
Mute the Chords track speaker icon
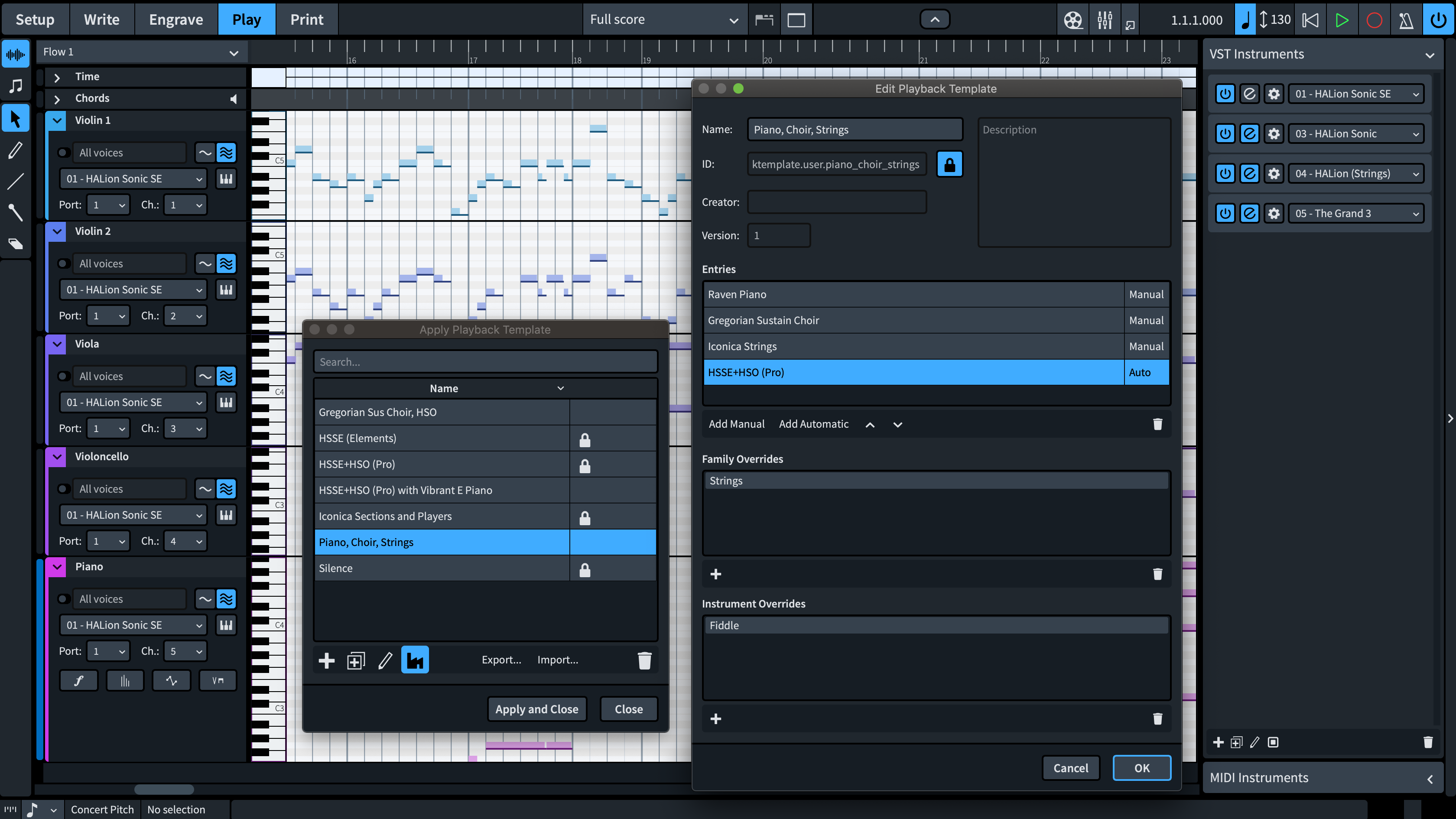tap(234, 98)
